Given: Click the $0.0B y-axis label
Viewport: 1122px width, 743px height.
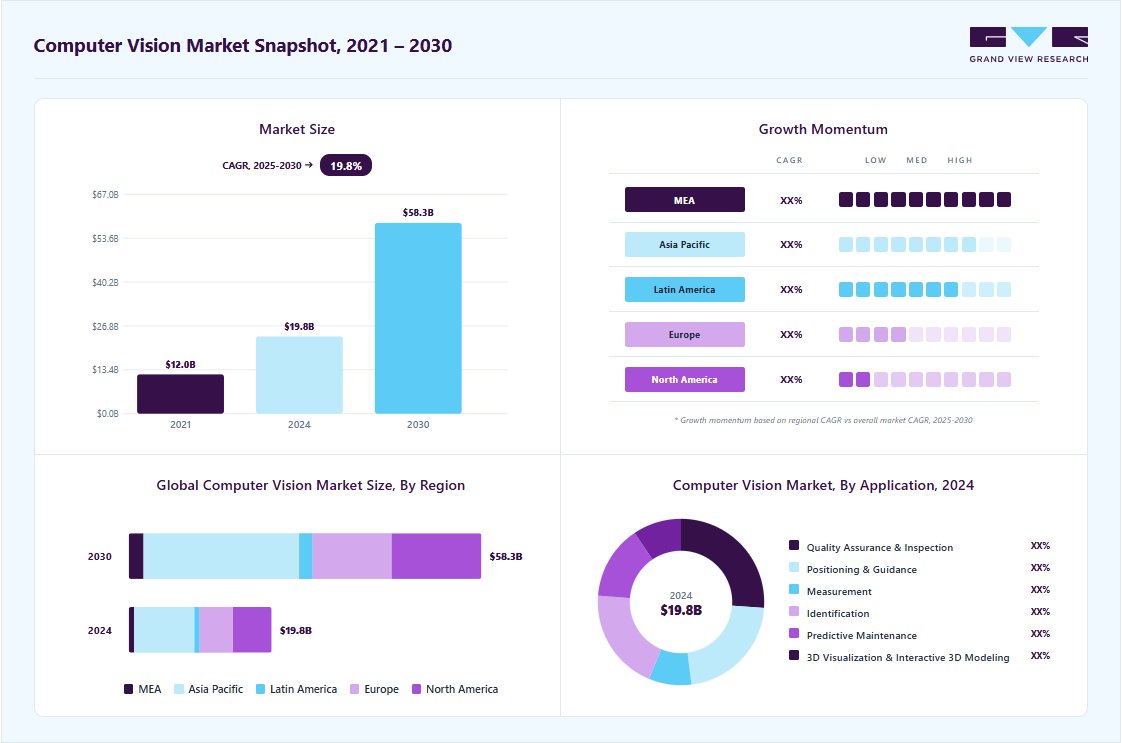Looking at the screenshot, I should [x=107, y=414].
